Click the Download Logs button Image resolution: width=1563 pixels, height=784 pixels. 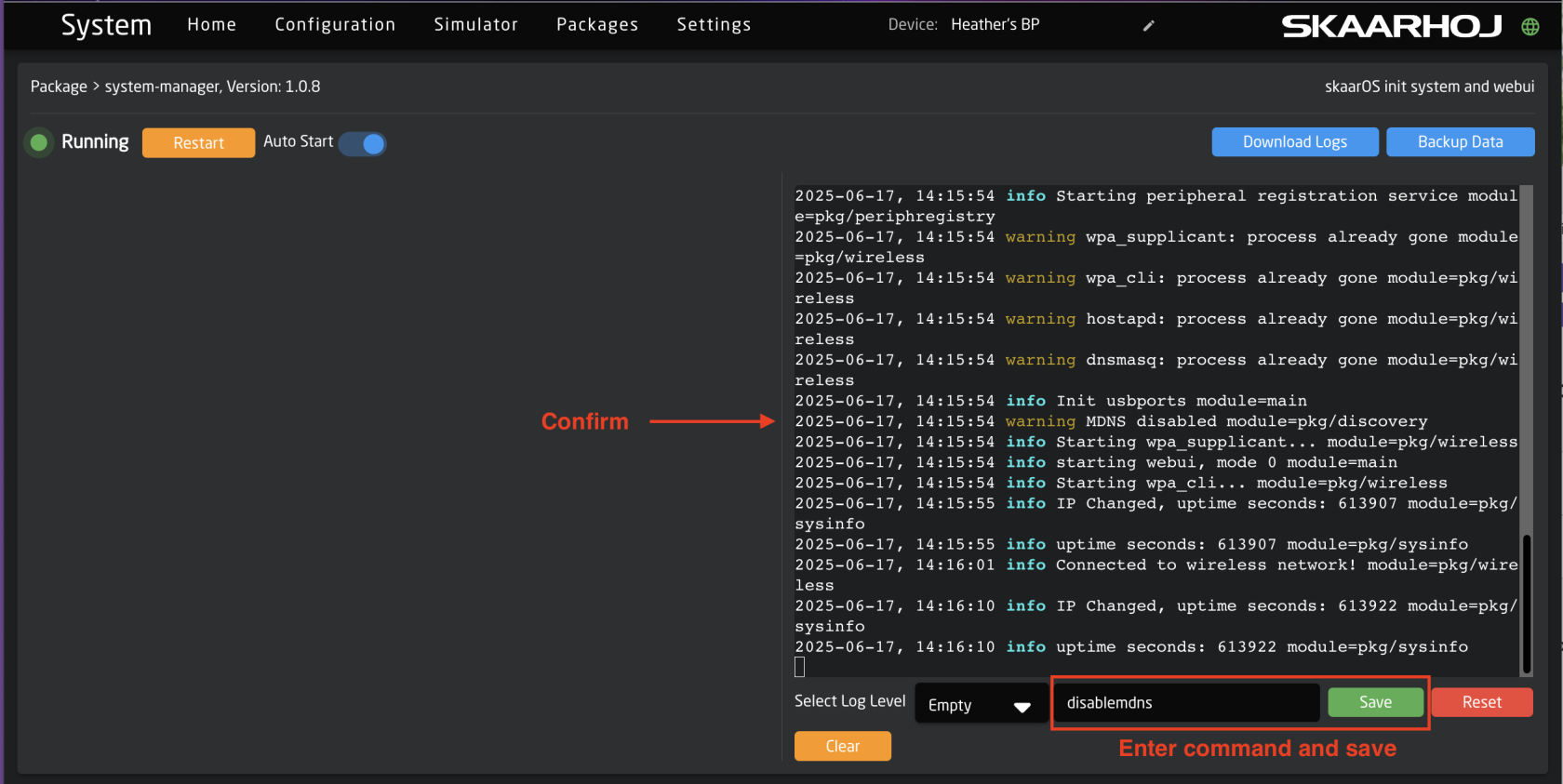(1295, 141)
